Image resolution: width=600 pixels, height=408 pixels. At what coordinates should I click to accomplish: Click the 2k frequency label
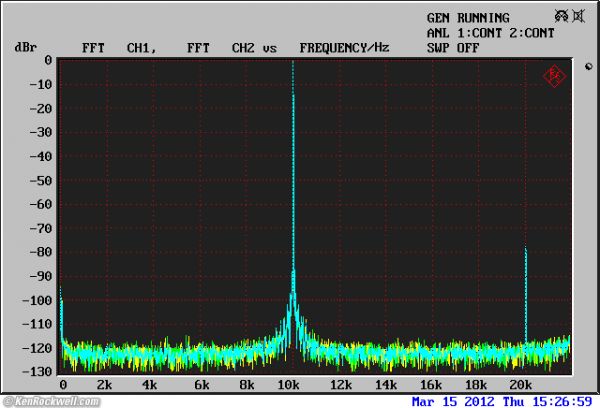click(104, 384)
